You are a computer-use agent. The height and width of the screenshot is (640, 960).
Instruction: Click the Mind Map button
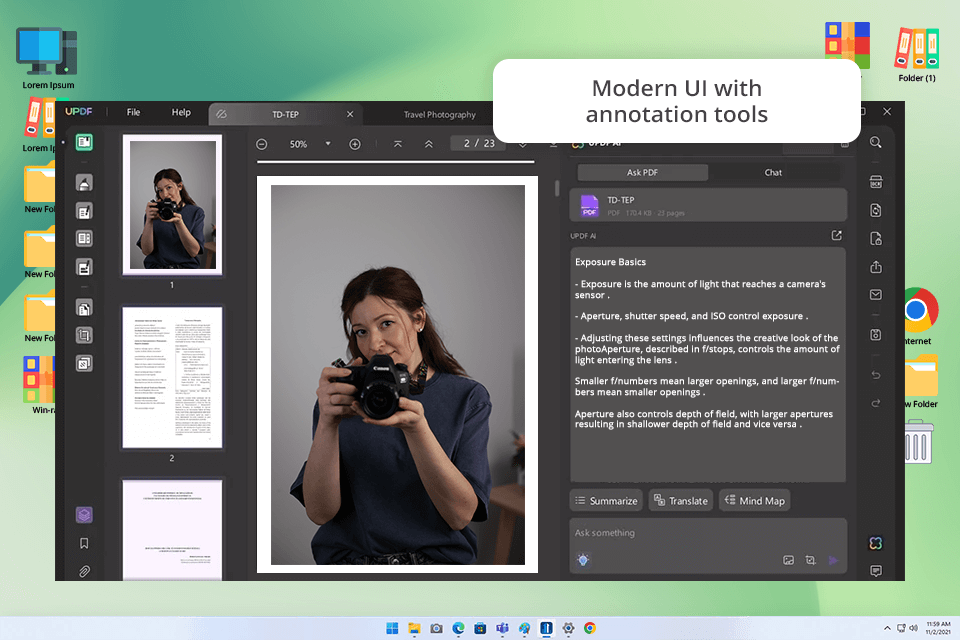(755, 500)
